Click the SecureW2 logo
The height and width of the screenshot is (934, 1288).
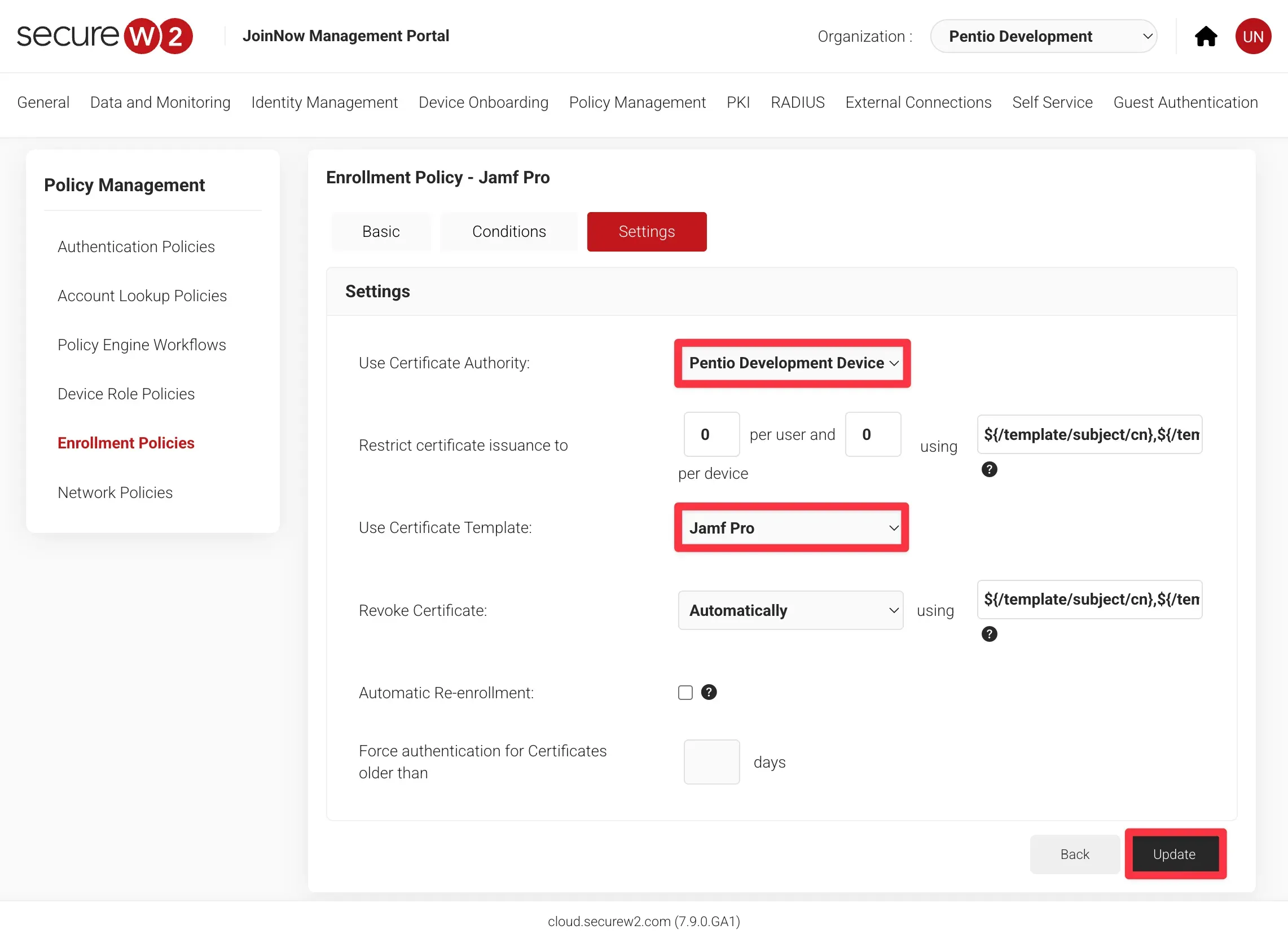[x=104, y=36]
